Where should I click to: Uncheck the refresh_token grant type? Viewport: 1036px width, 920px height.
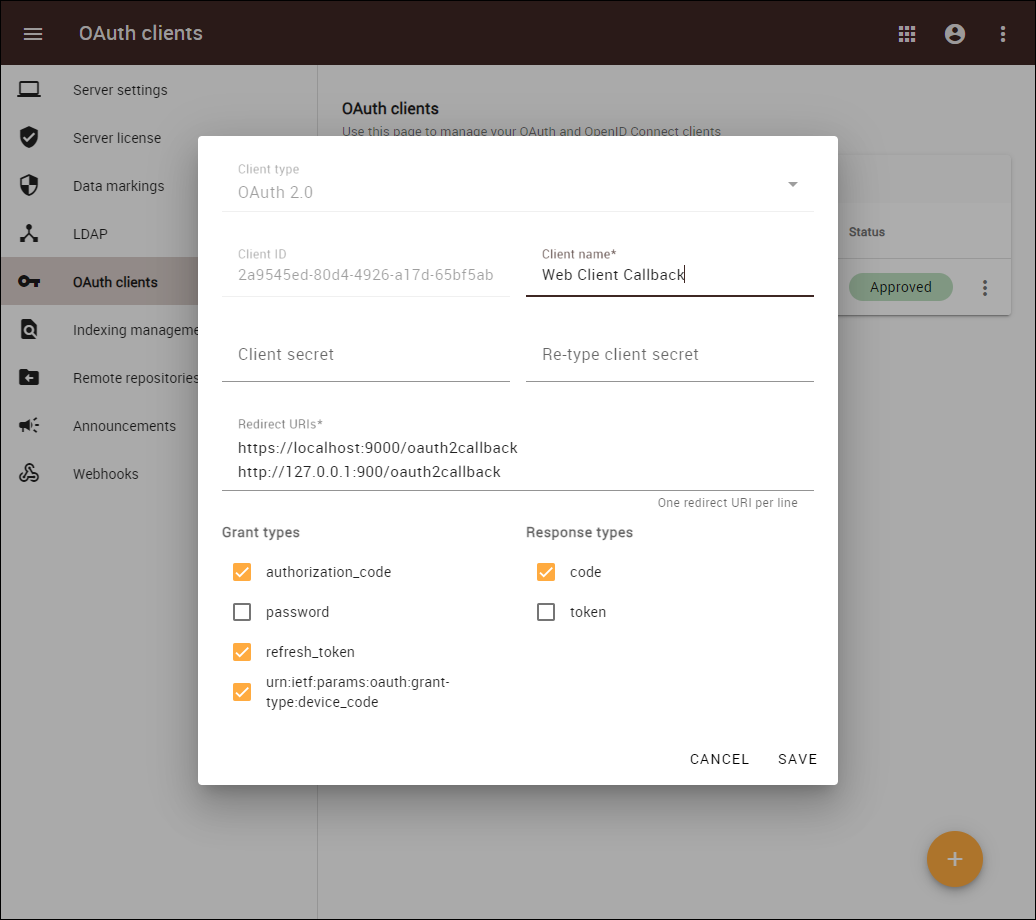click(242, 652)
